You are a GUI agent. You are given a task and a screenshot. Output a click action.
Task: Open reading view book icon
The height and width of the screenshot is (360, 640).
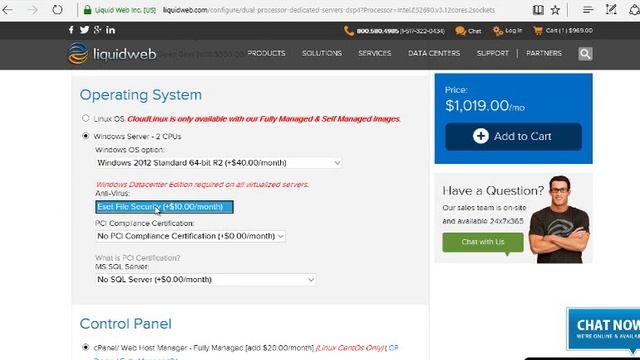point(538,10)
